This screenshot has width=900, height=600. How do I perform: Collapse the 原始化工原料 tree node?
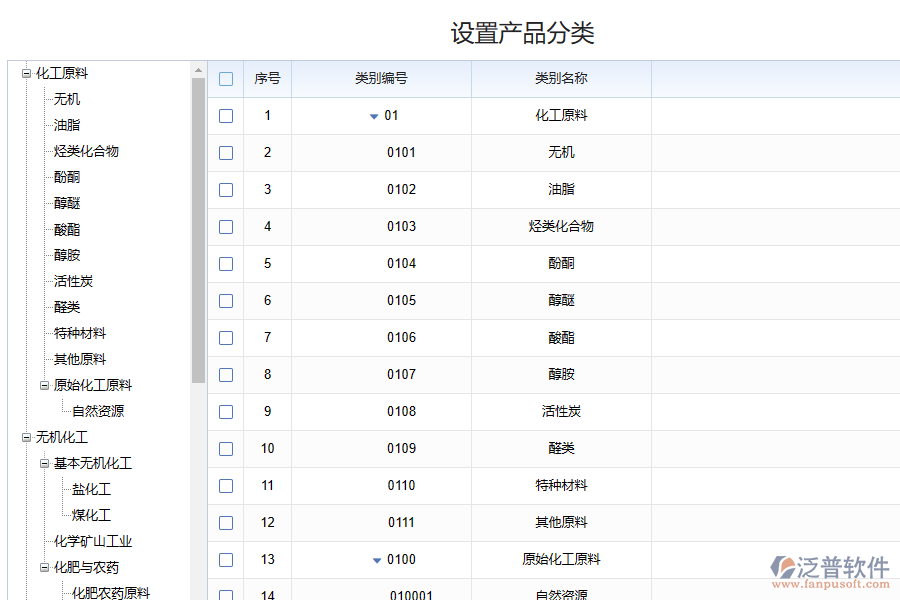coord(44,385)
